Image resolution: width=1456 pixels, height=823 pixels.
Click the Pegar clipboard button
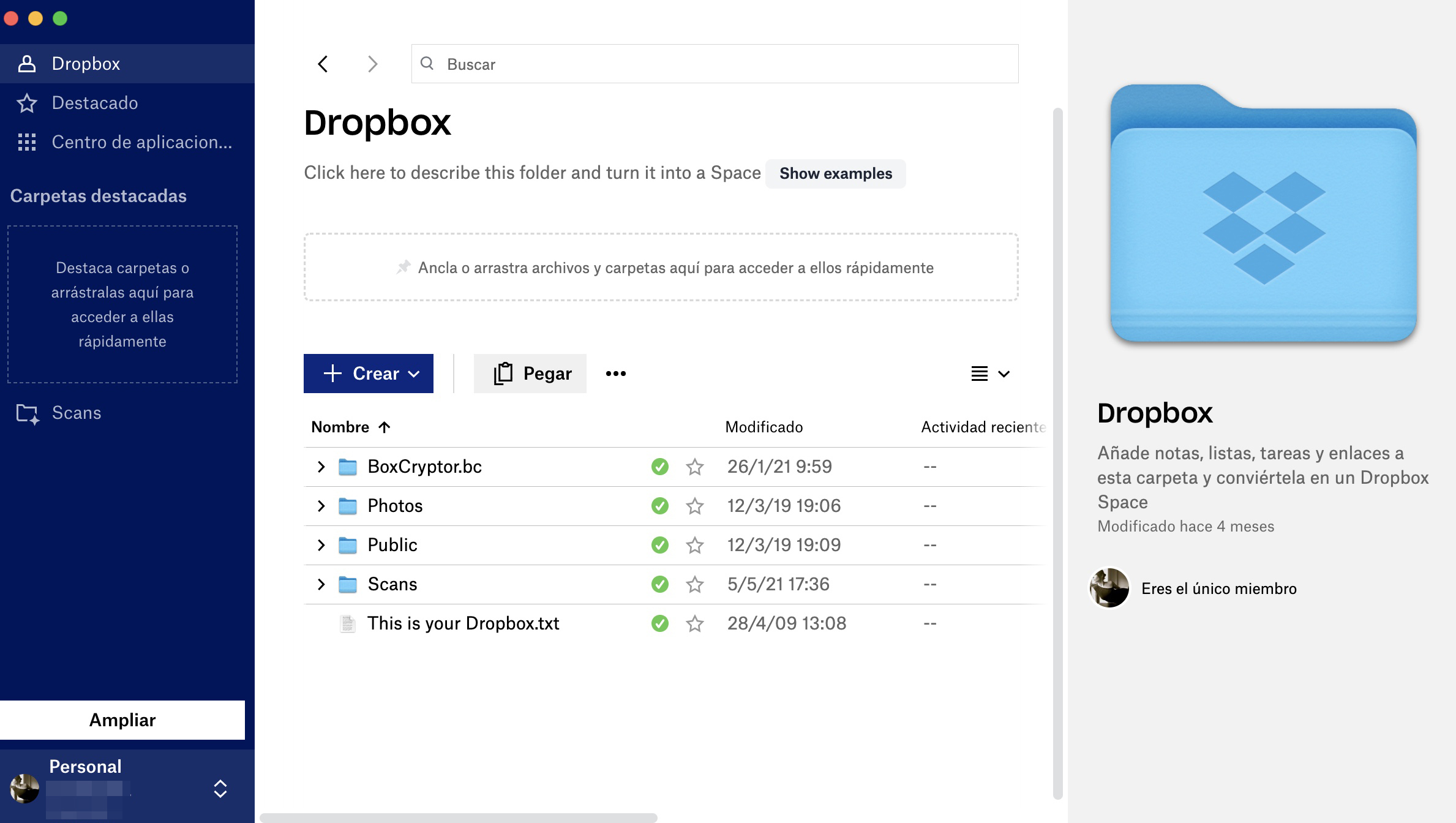click(530, 374)
